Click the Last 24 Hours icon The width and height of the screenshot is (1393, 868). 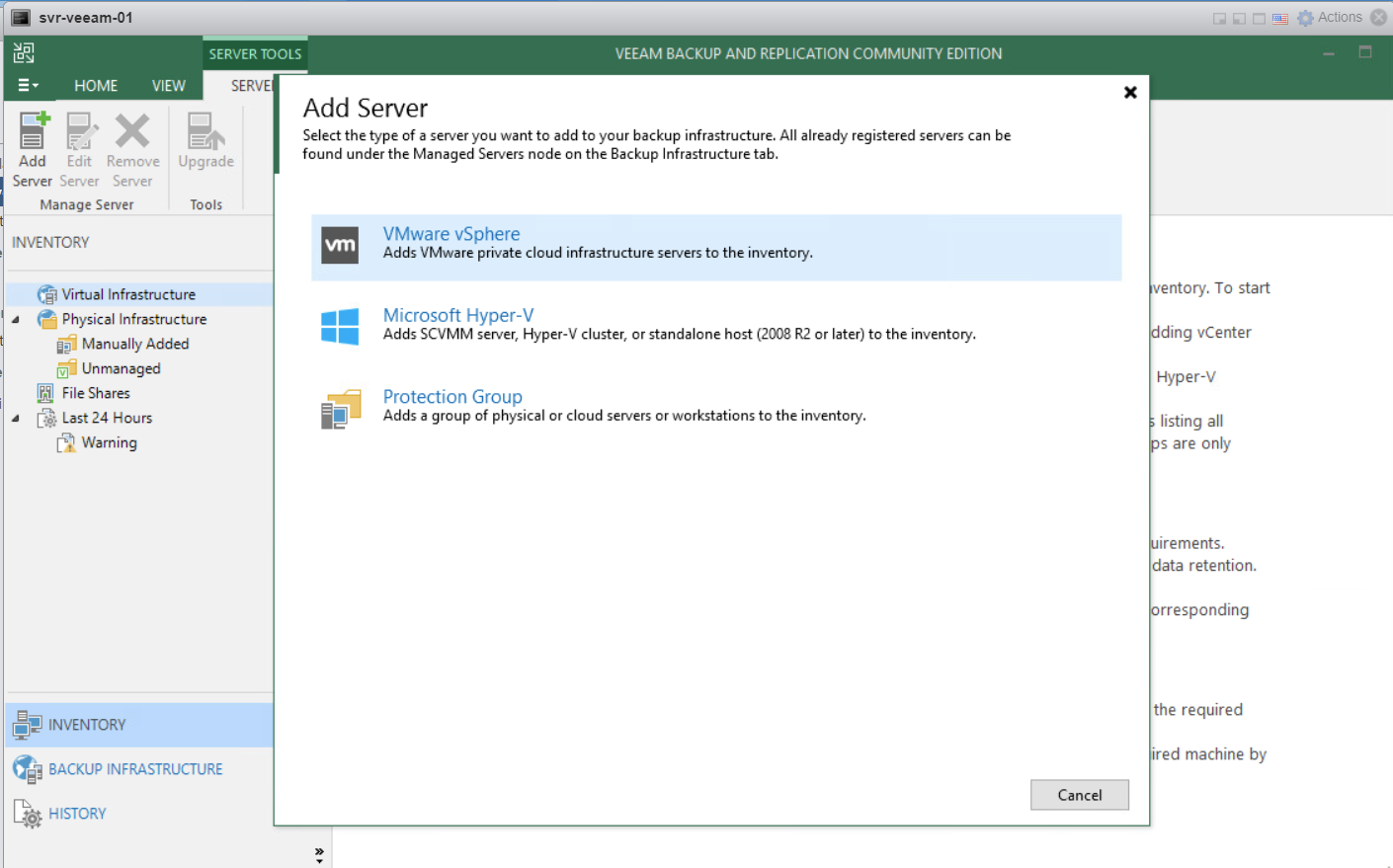[46, 418]
